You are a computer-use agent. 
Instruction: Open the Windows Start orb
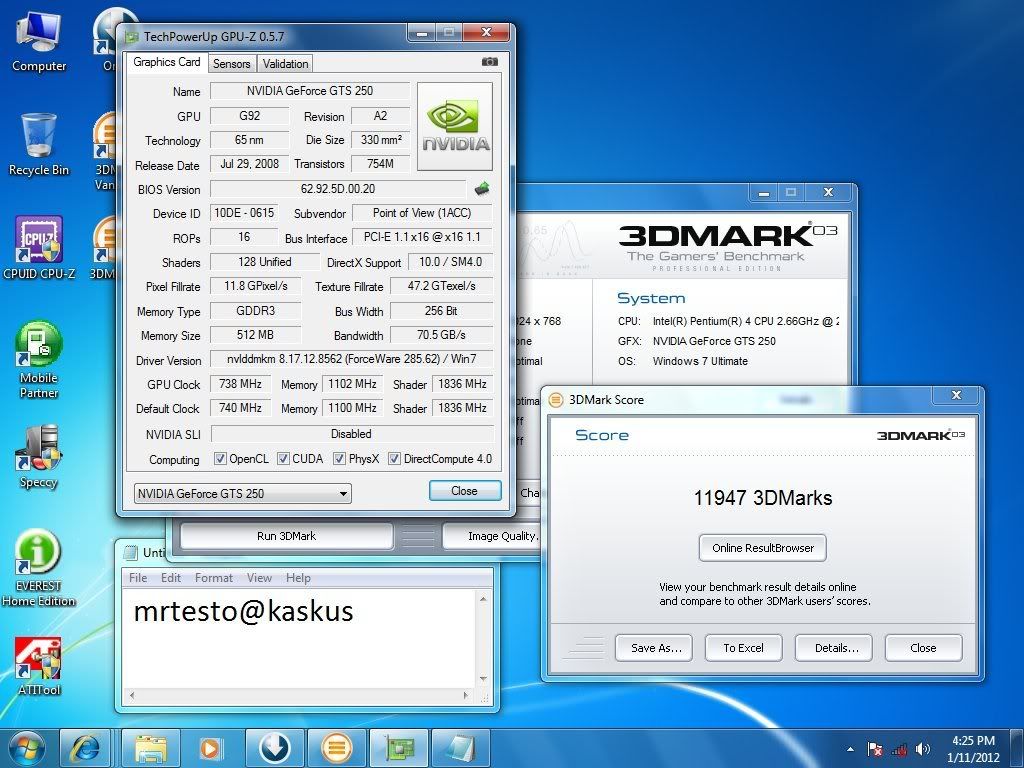(27, 748)
